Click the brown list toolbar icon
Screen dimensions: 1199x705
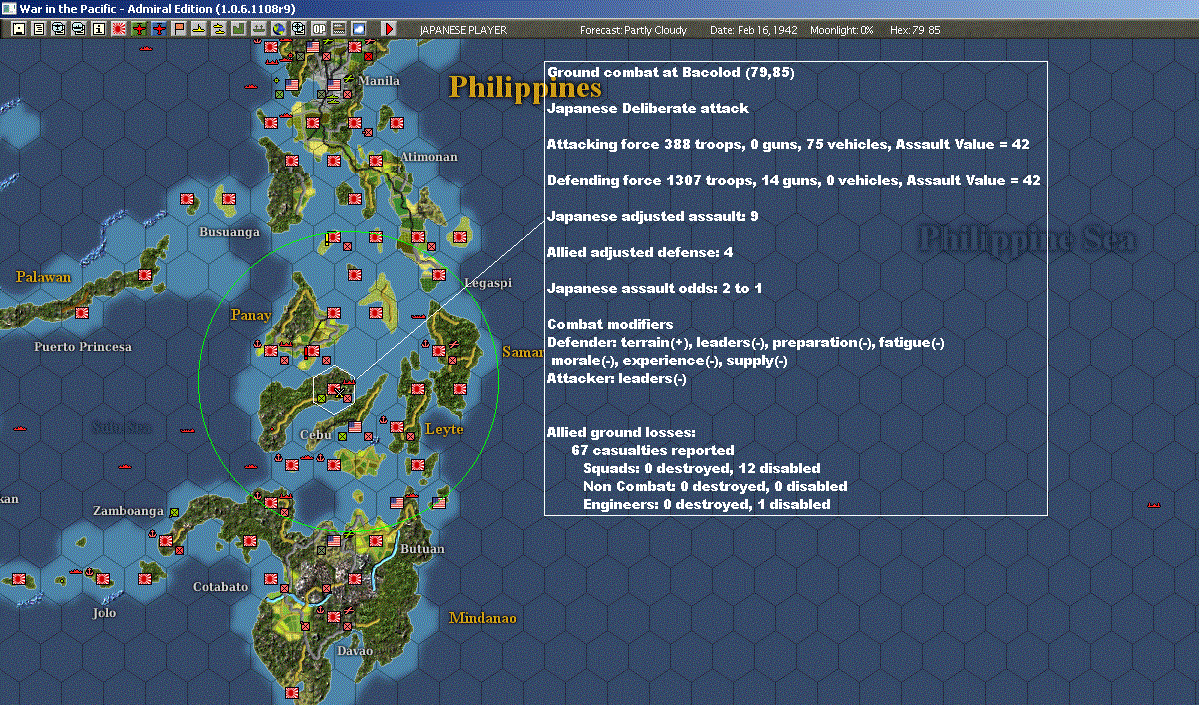[339, 29]
